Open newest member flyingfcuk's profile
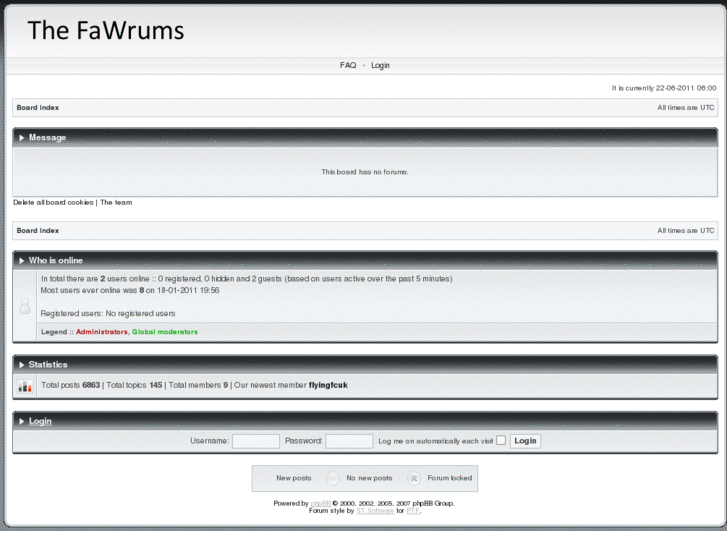Image resolution: width=727 pixels, height=545 pixels. point(328,385)
